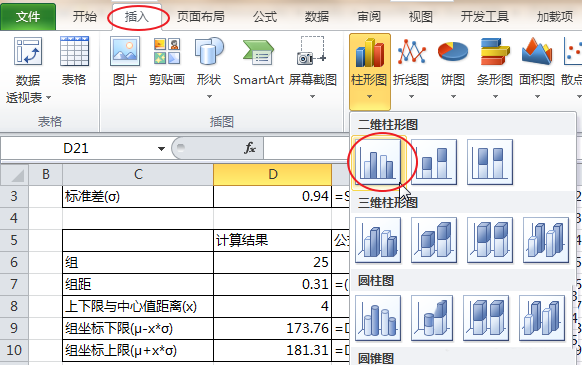582x365 pixels.
Task: Choose the 3D stacked column chart
Action: [434, 240]
